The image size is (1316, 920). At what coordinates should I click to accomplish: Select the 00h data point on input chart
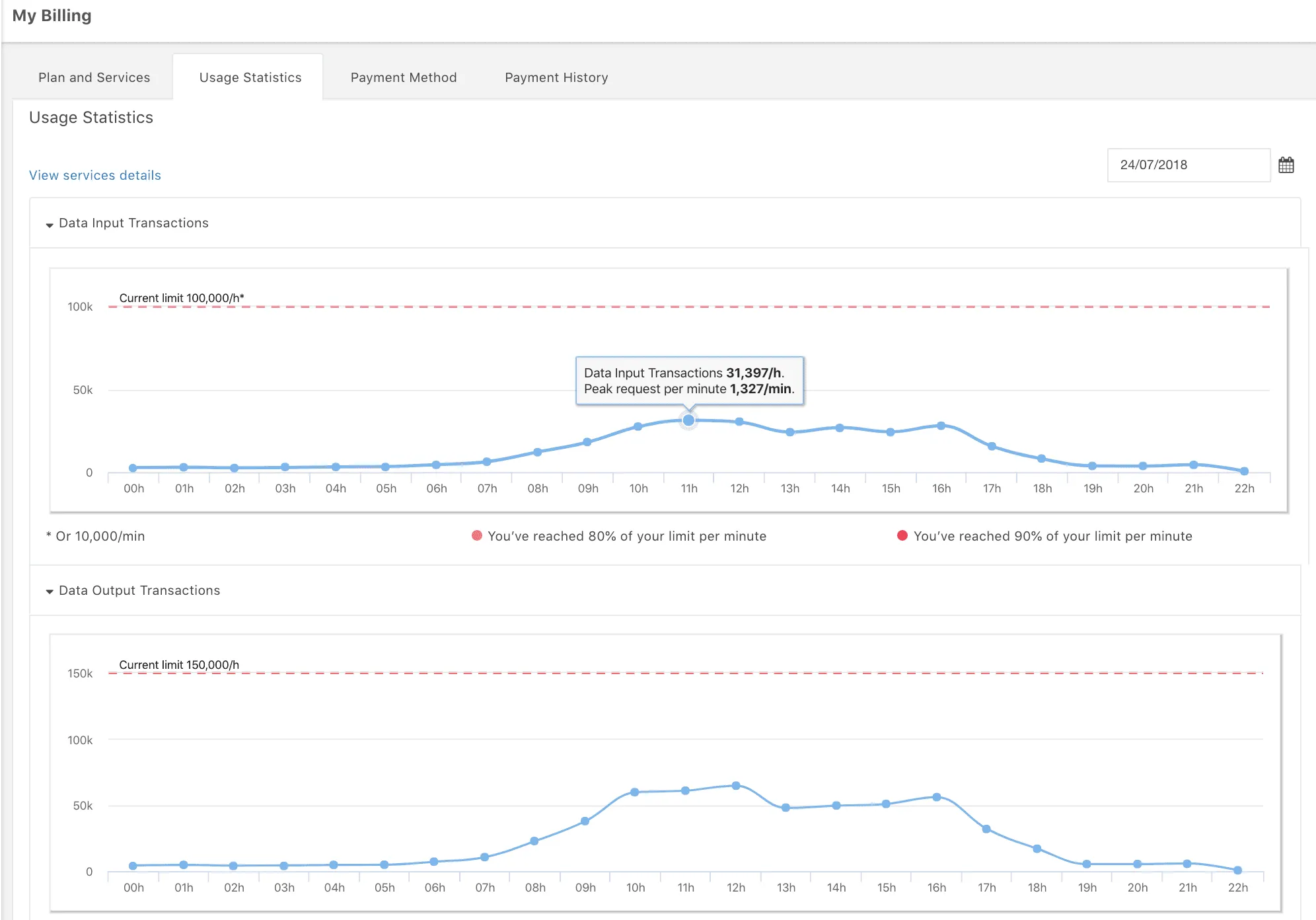tap(133, 467)
